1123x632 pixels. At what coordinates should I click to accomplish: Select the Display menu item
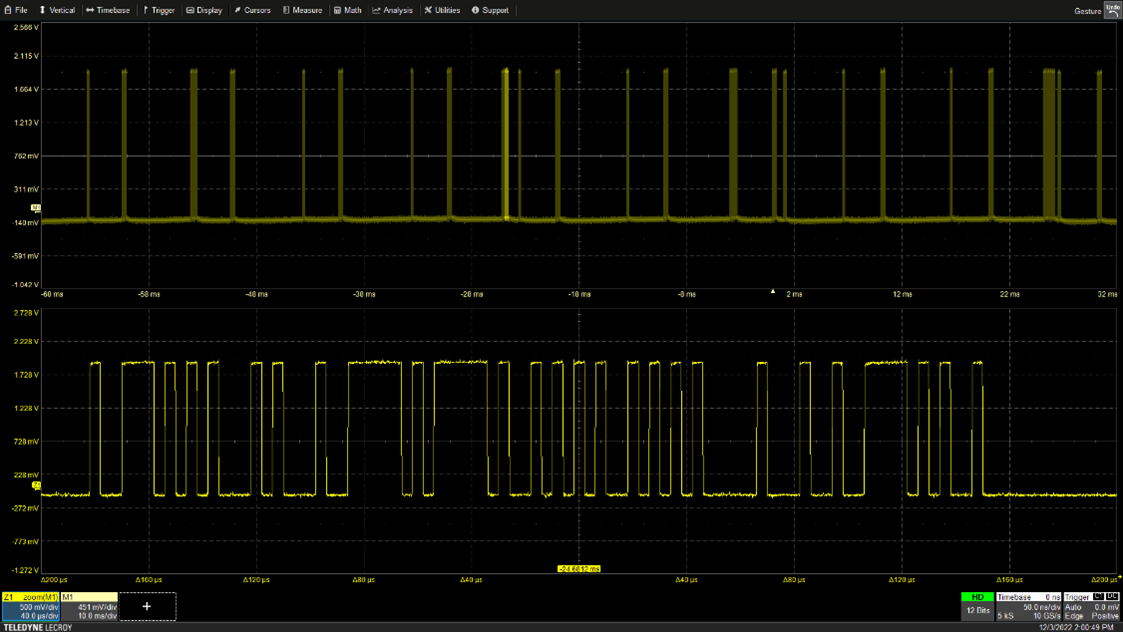204,10
